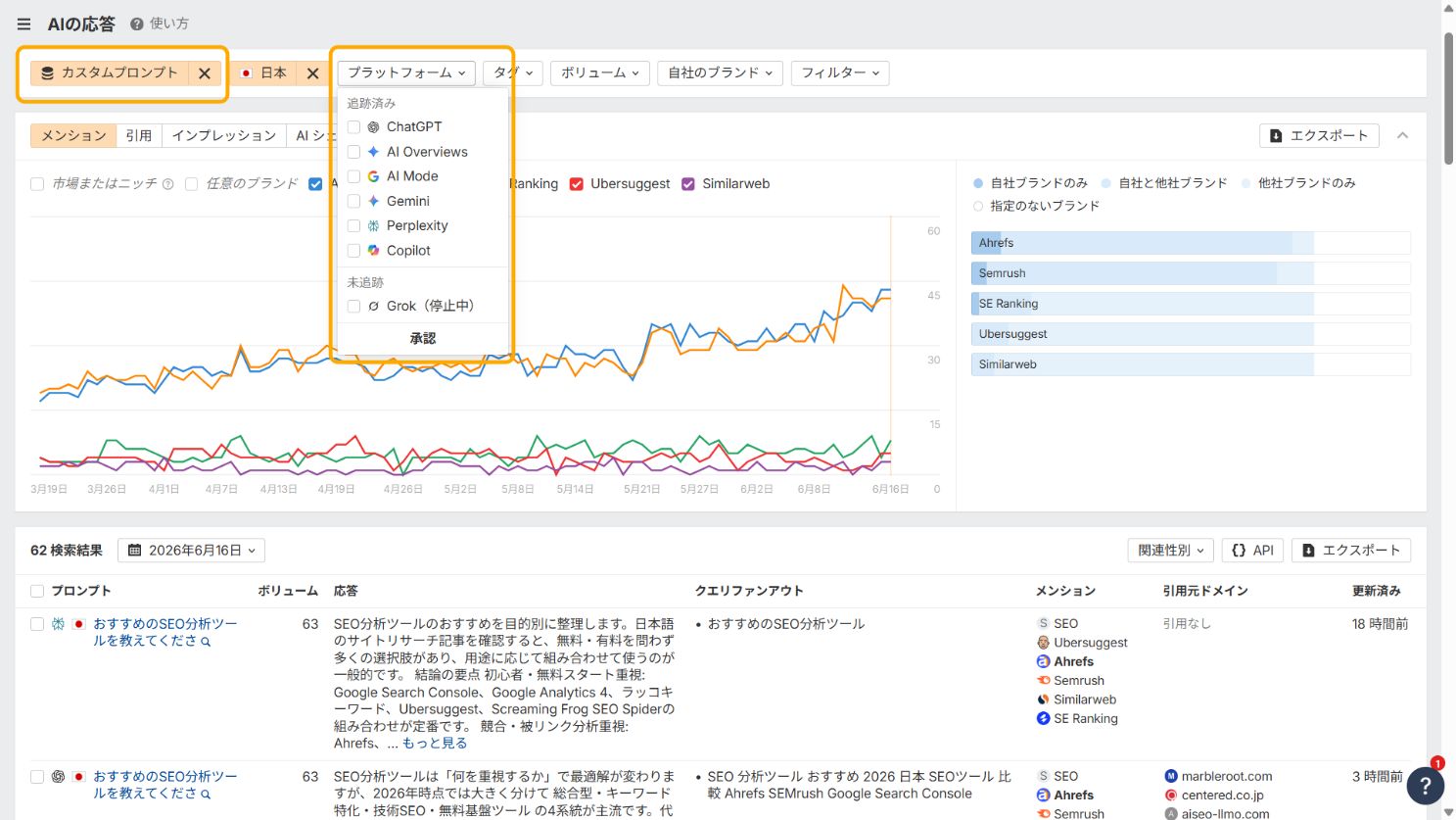Viewport: 1456px width, 820px height.
Task: Expand the response with もっと見る
Action: coord(435,744)
